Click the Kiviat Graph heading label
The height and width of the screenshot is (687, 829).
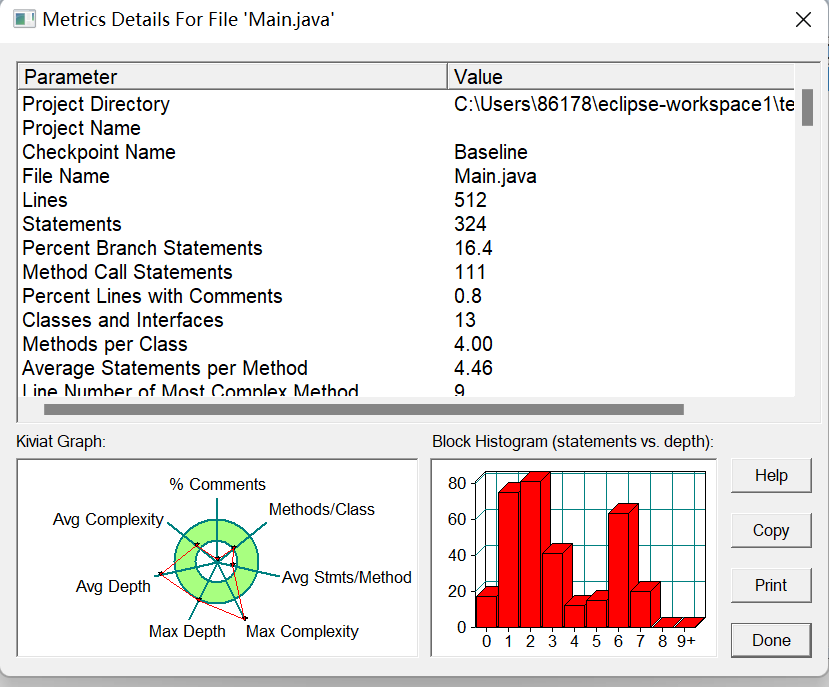coord(61,442)
